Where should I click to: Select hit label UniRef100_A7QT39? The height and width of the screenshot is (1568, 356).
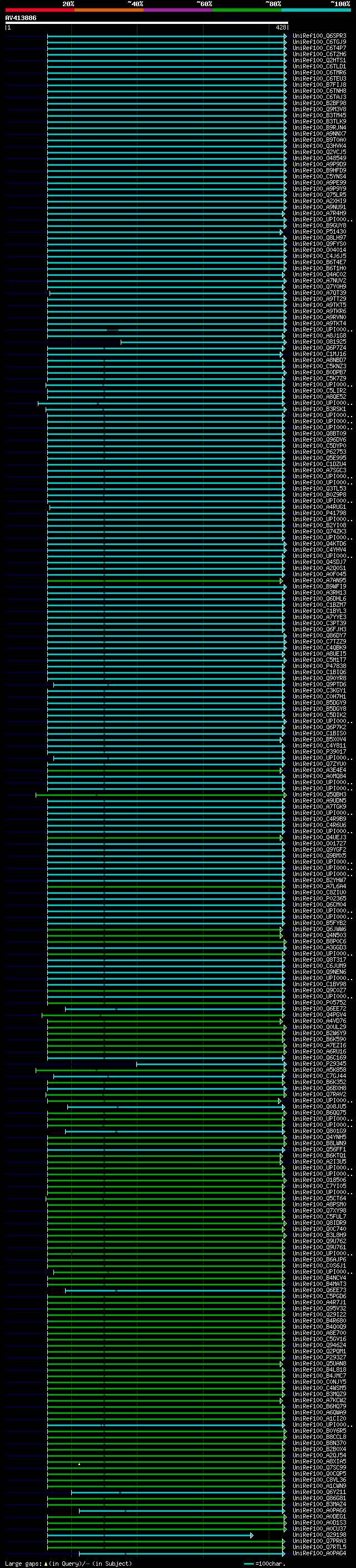click(x=319, y=293)
